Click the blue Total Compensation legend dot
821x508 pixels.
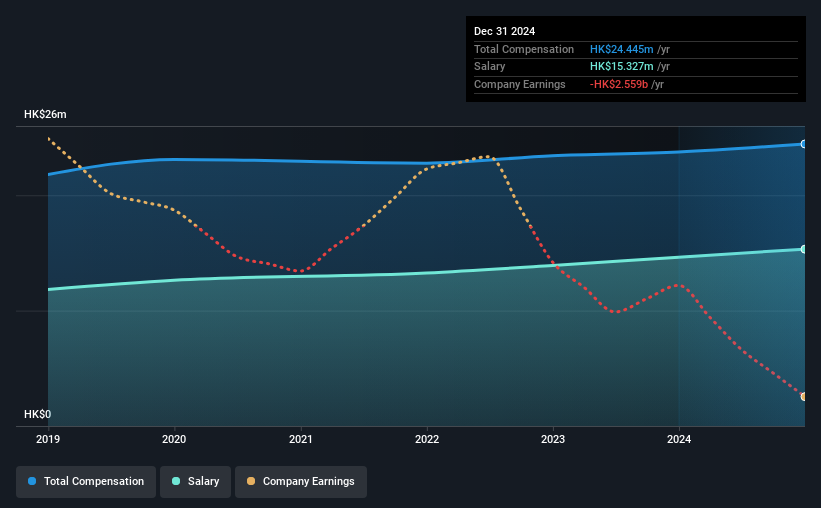pyautogui.click(x=32, y=481)
